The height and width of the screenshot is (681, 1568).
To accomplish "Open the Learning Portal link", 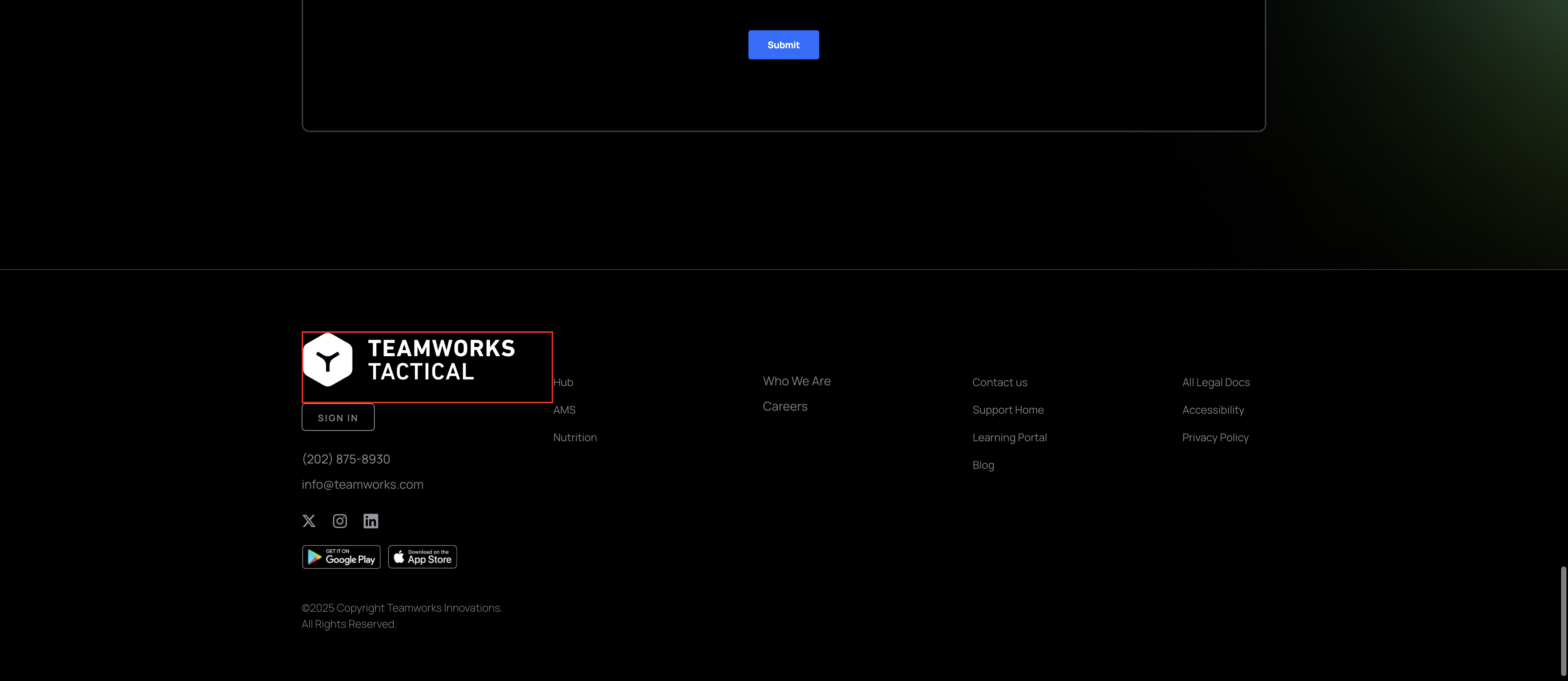I will [x=1009, y=437].
